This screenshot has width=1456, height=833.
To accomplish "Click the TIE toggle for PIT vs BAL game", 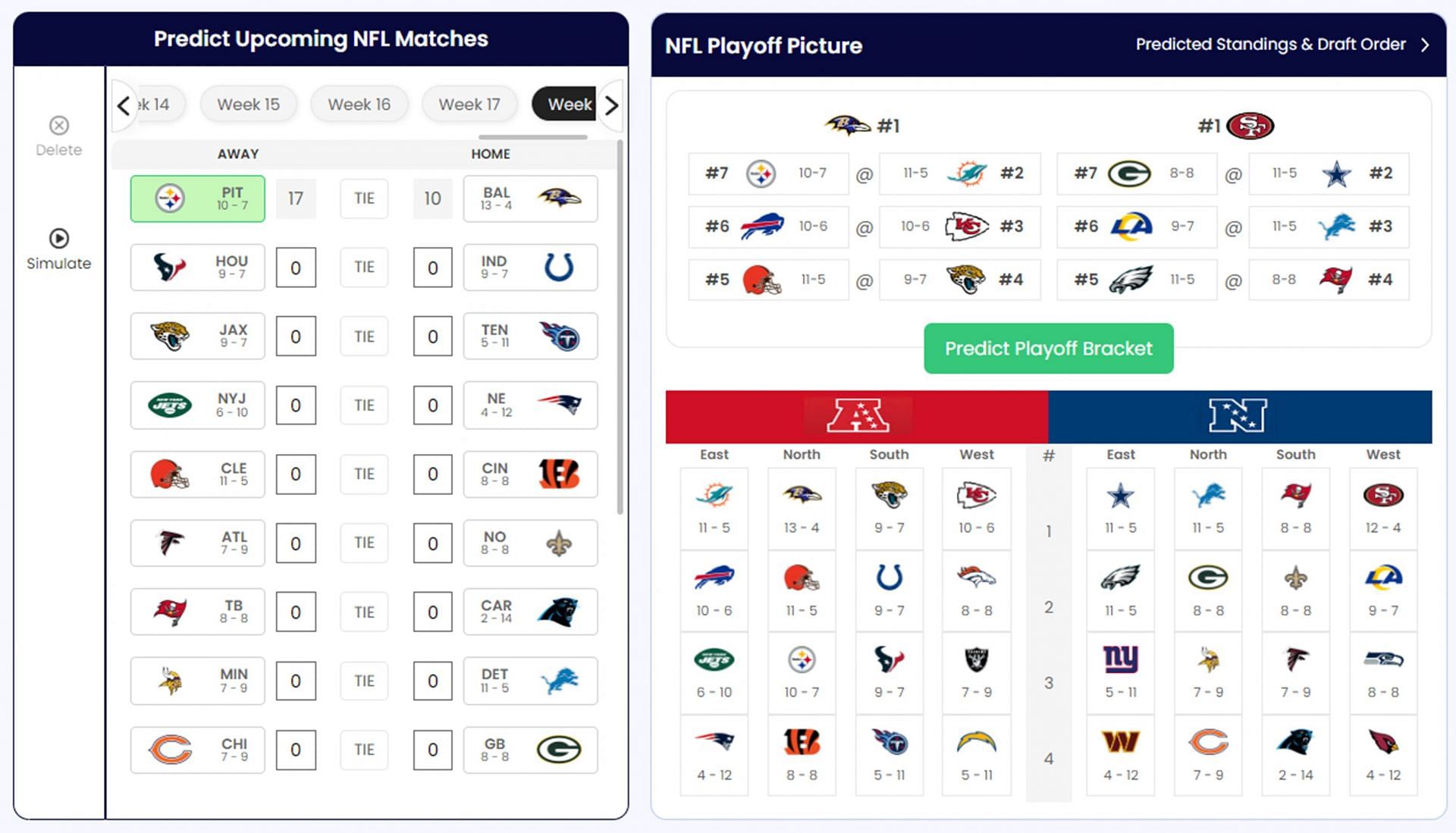I will 363,199.
